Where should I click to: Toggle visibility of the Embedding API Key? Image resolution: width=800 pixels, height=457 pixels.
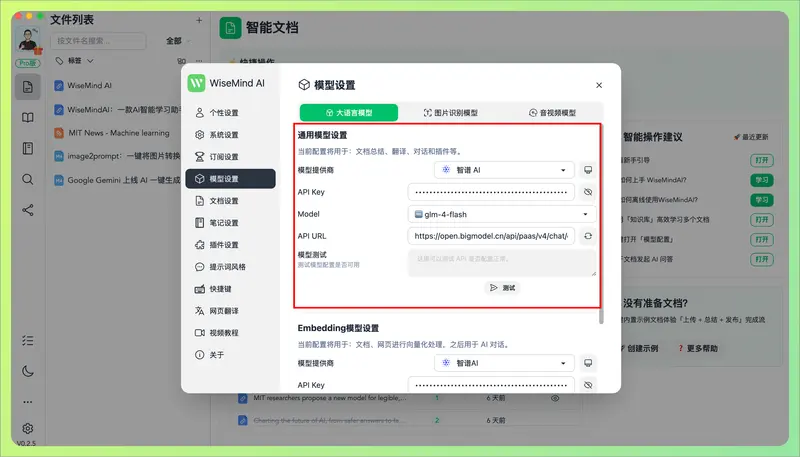coord(588,385)
